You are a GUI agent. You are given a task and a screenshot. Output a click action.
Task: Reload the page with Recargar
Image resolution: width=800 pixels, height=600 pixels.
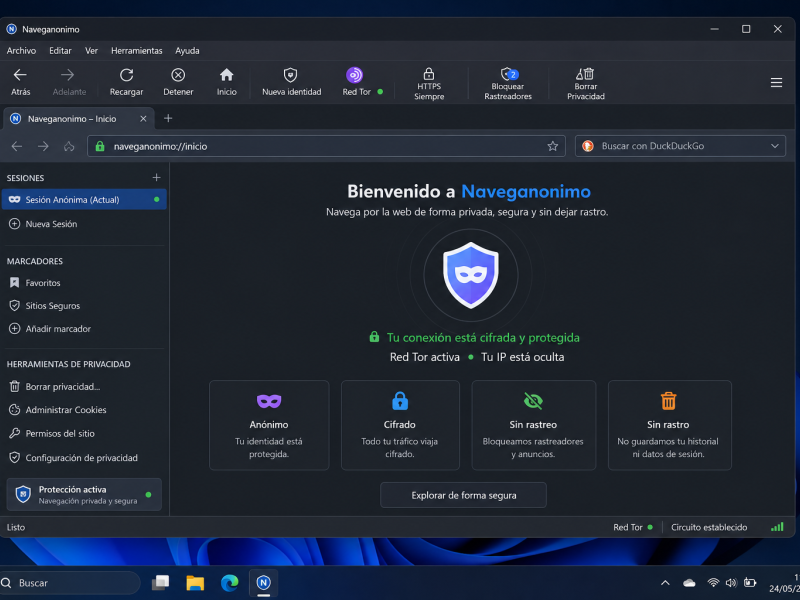(x=127, y=82)
